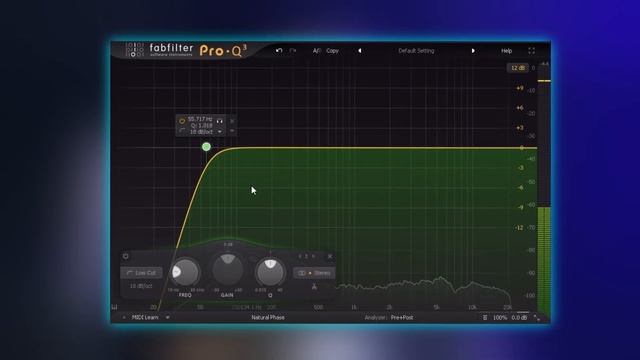Select the previous band with the left arrow

point(300,256)
